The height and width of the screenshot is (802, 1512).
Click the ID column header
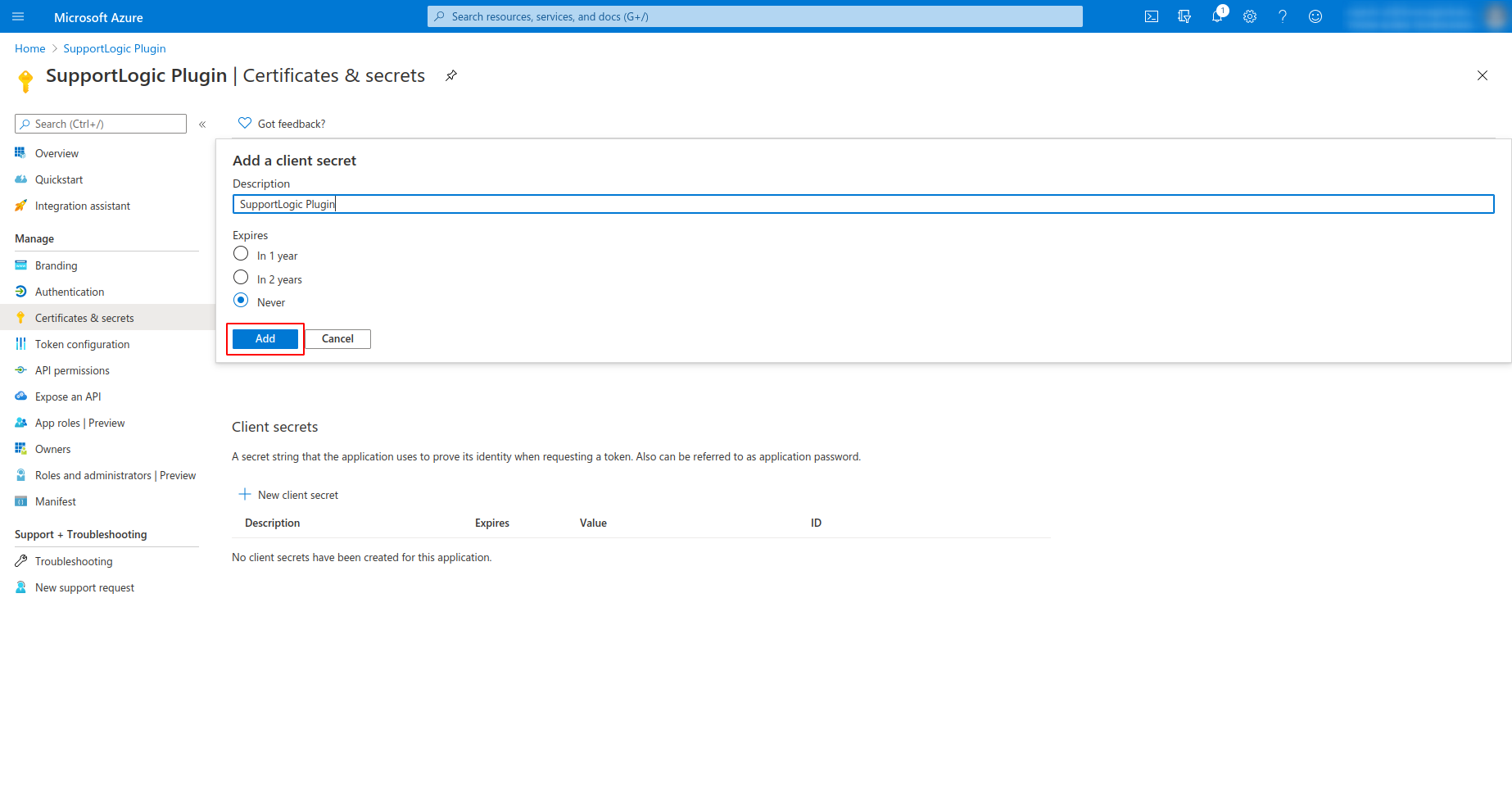click(x=816, y=523)
